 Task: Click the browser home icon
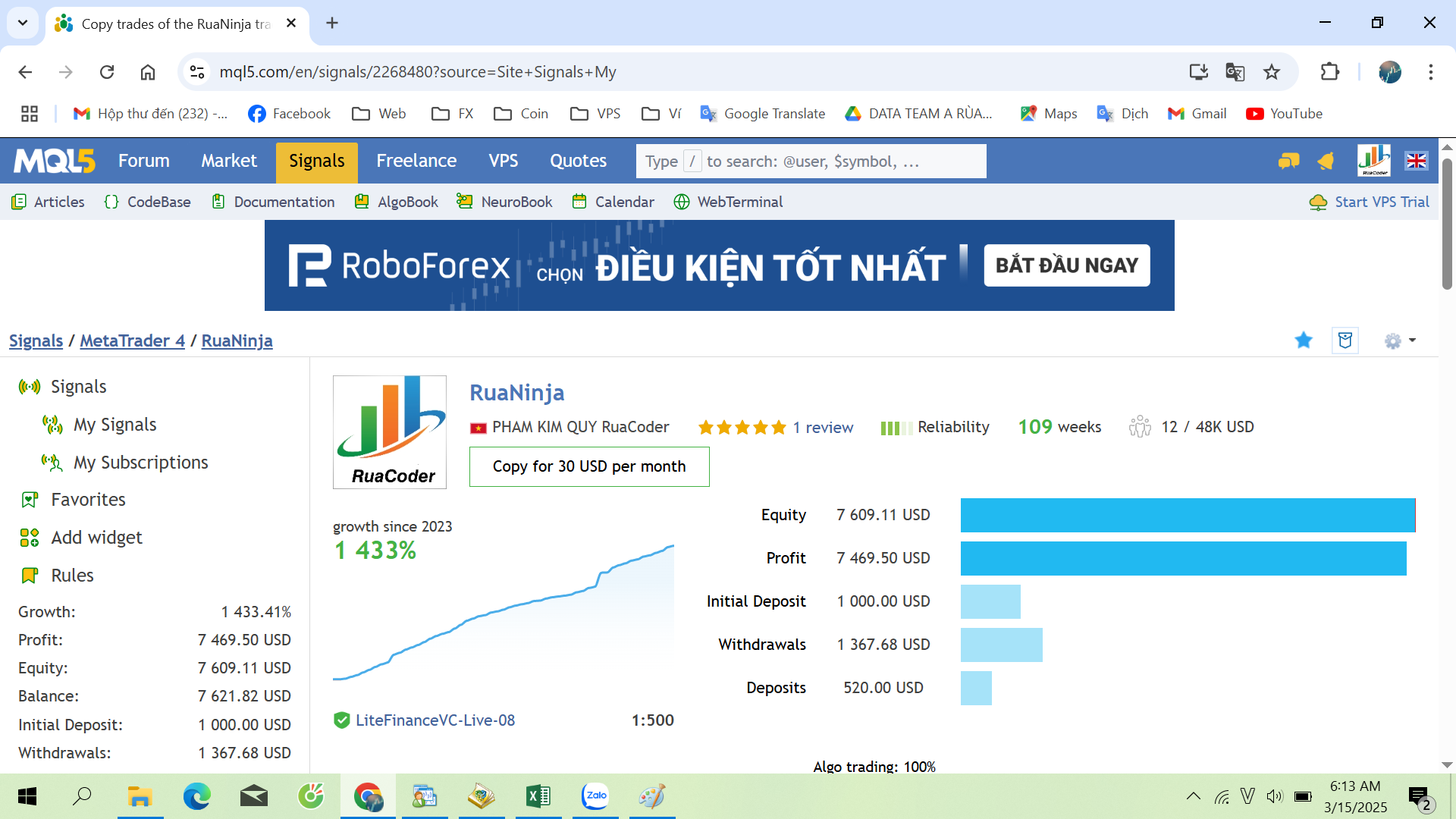(x=148, y=72)
